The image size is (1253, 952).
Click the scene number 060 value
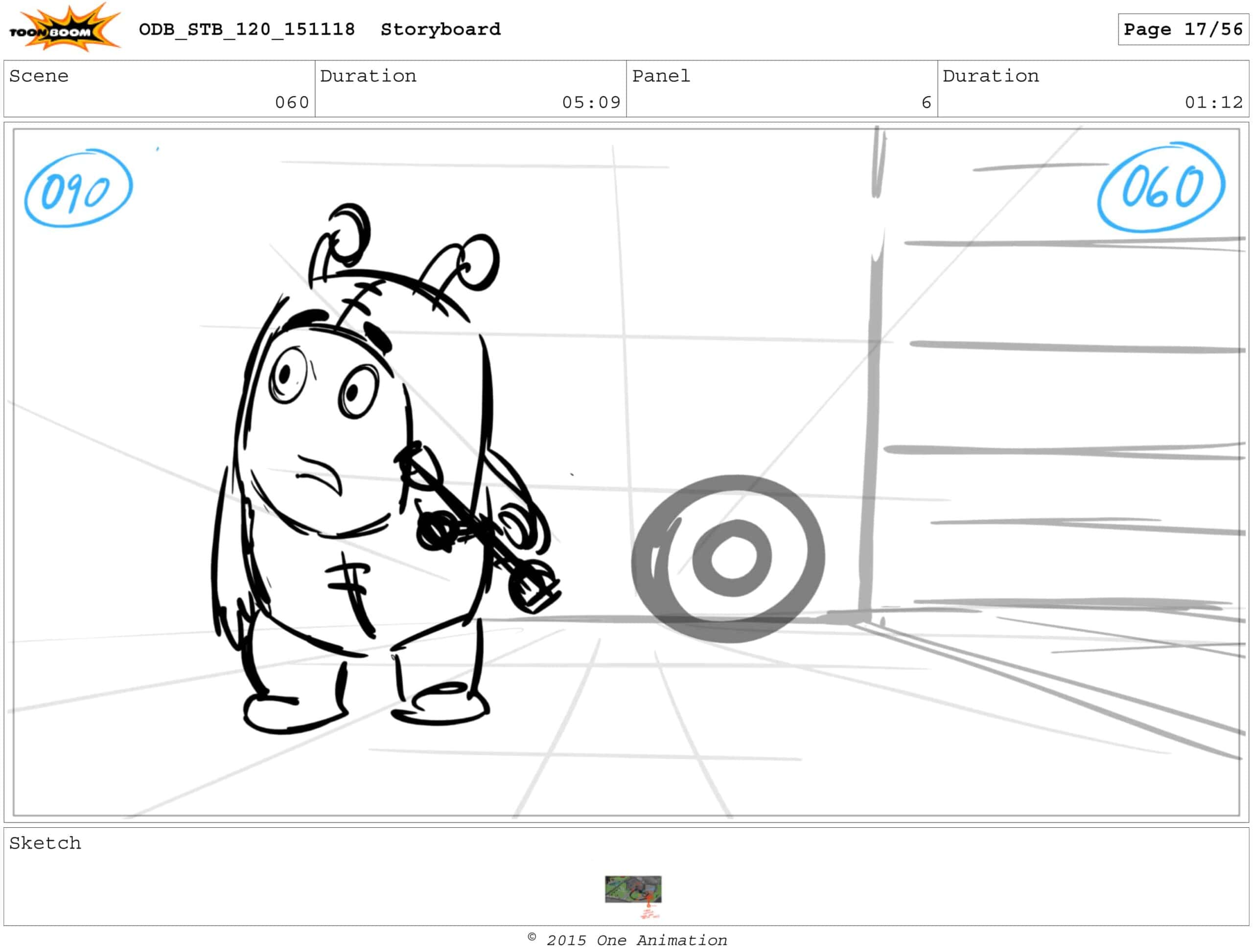pyautogui.click(x=292, y=103)
